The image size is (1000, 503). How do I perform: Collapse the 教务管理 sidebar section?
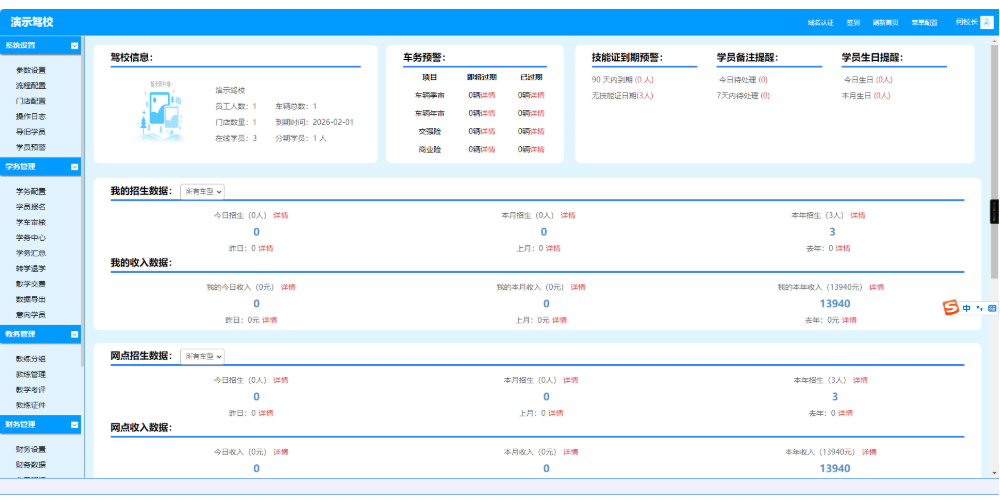click(x=74, y=335)
